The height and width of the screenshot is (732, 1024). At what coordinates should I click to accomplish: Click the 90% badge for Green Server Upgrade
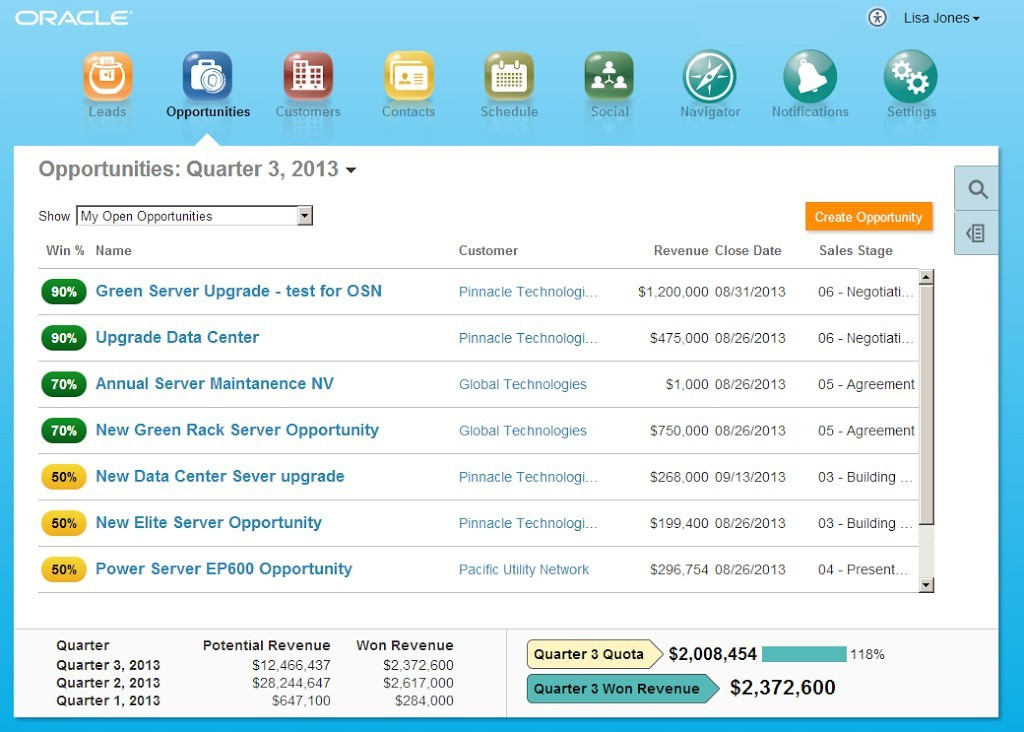[x=63, y=292]
